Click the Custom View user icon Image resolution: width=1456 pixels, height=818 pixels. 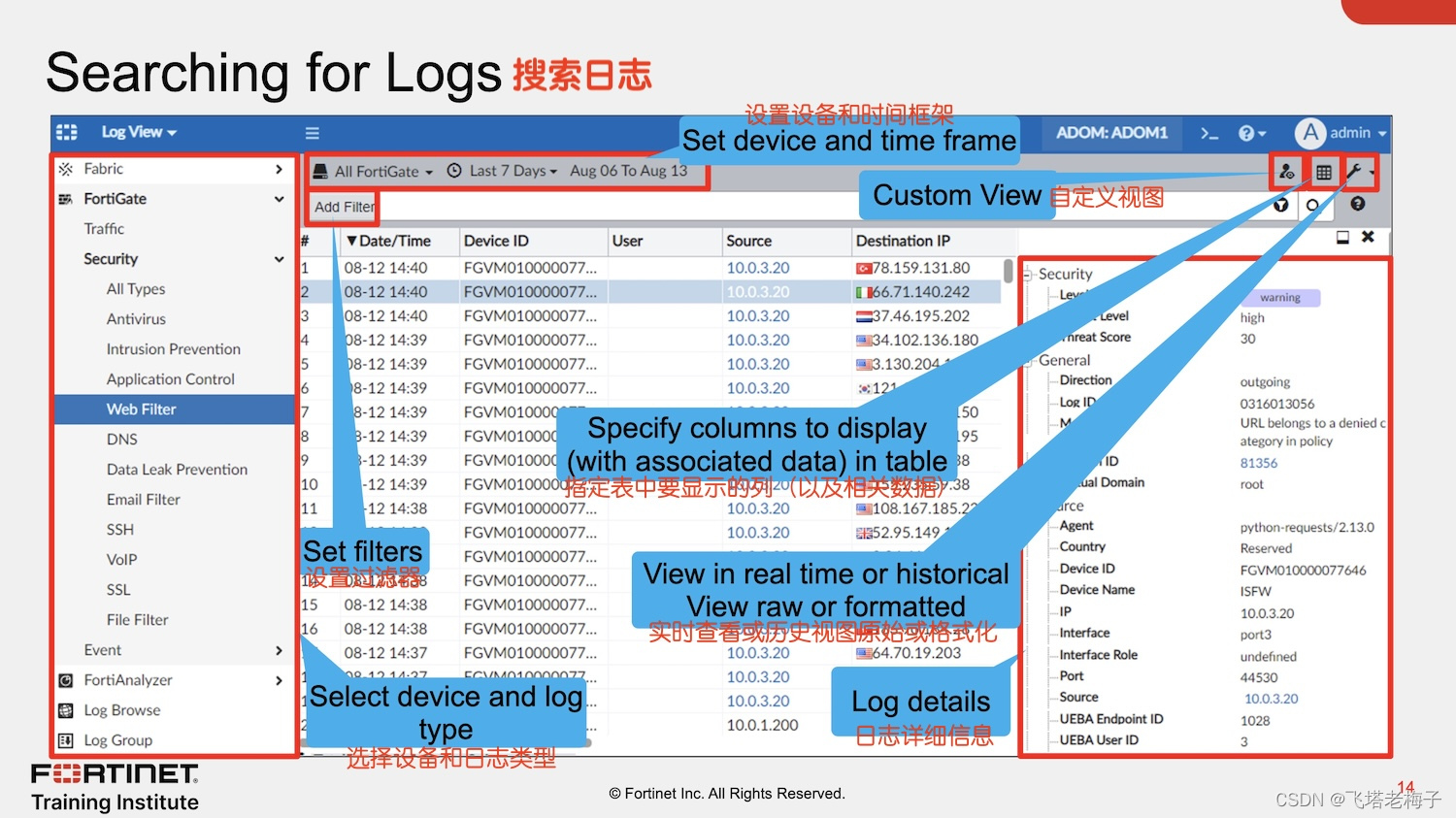coord(1286,172)
